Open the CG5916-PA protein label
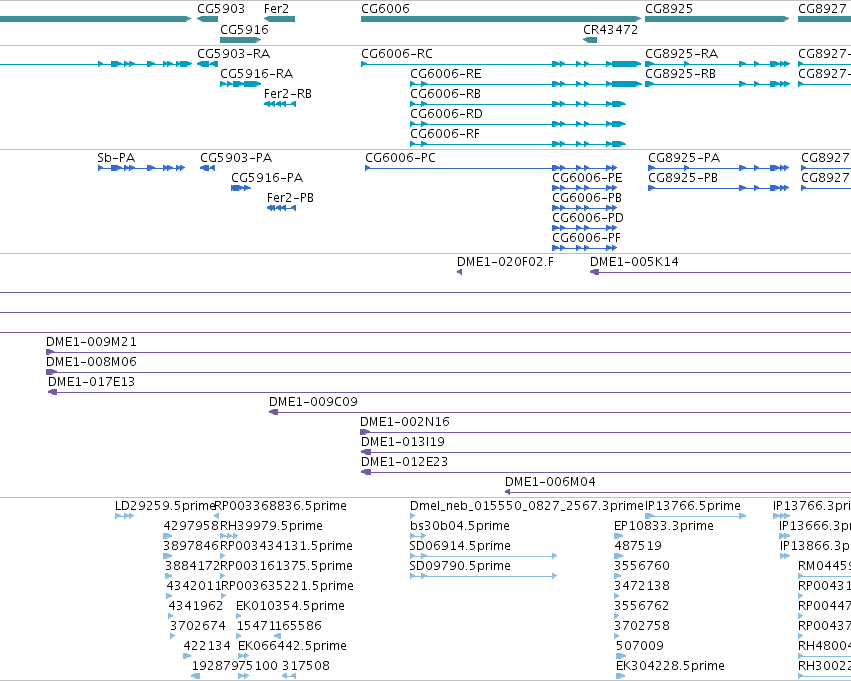Viewport: 851px width, 681px height. tap(267, 178)
